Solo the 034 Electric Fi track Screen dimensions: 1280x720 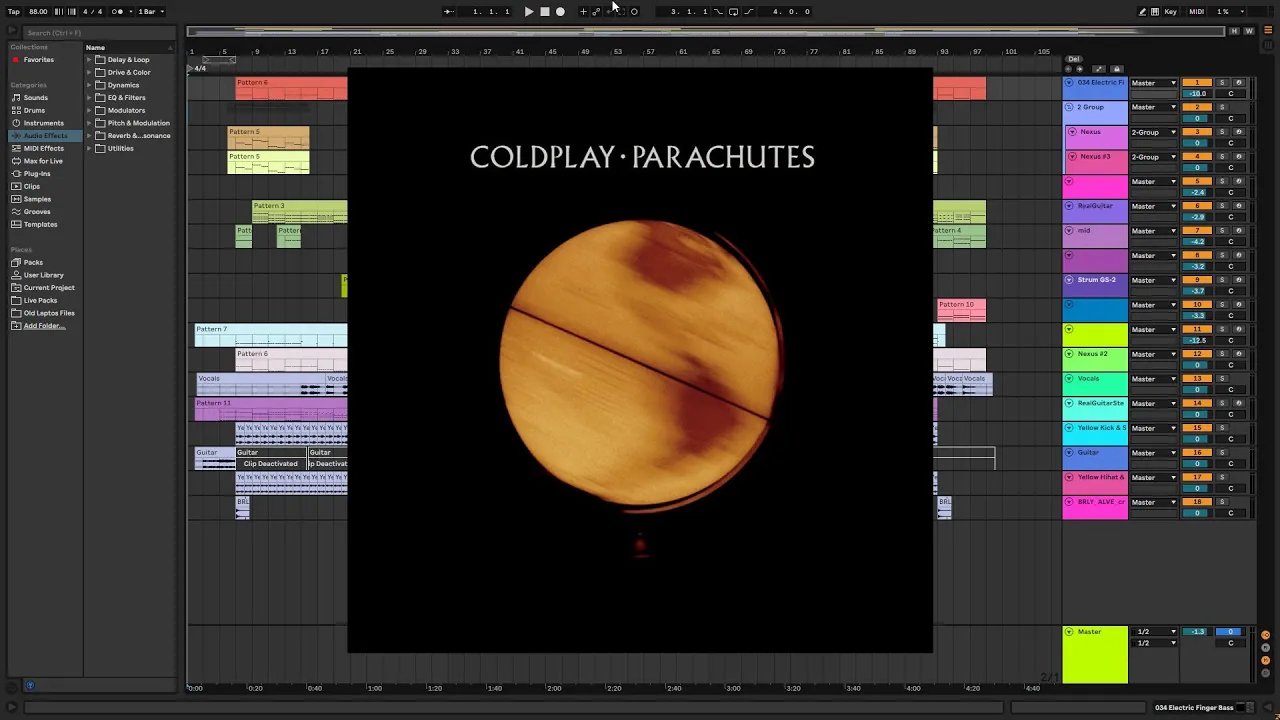(x=1221, y=83)
